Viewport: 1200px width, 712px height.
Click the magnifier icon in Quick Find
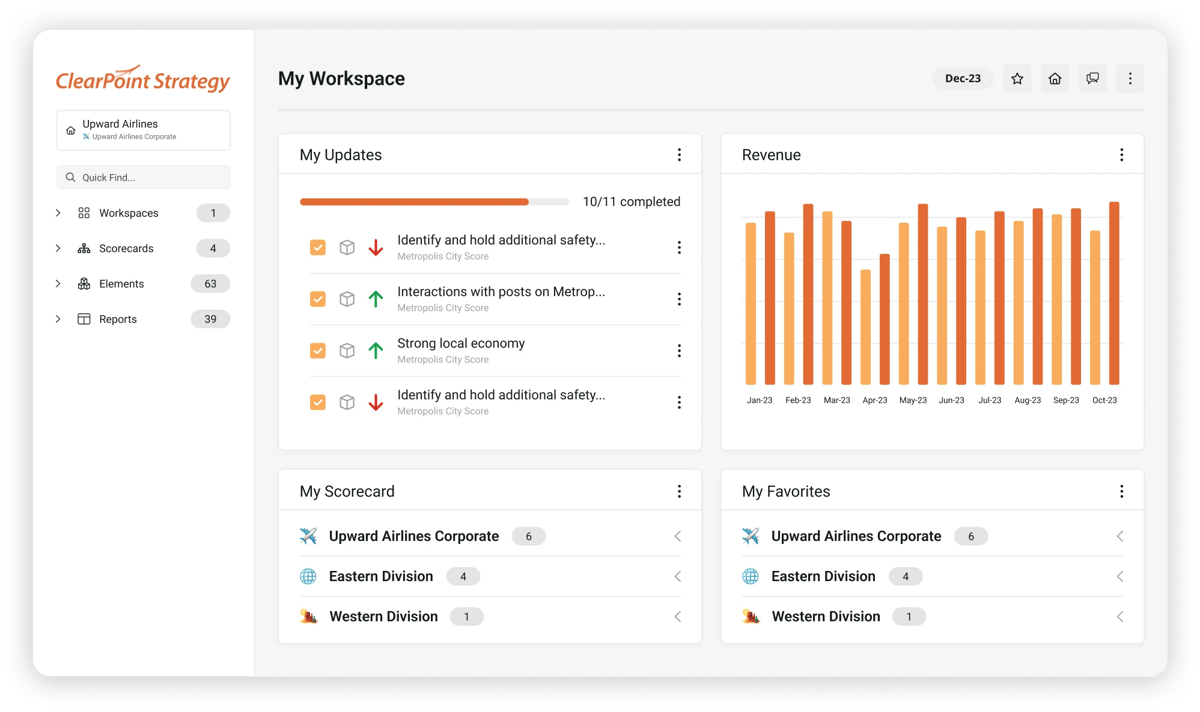point(70,178)
